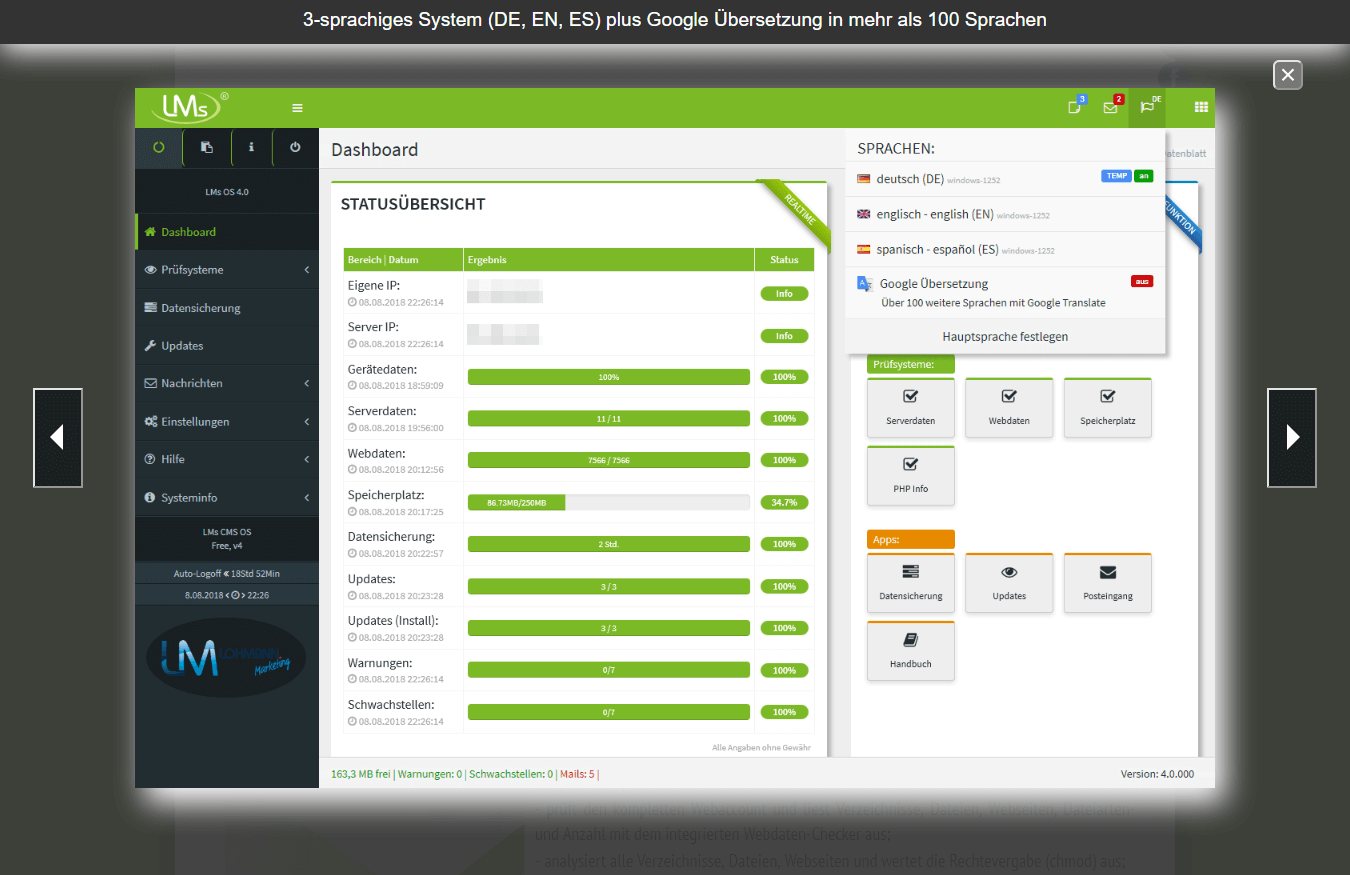Select Datensicherung in the sidebar
1350x875 pixels.
coord(227,308)
